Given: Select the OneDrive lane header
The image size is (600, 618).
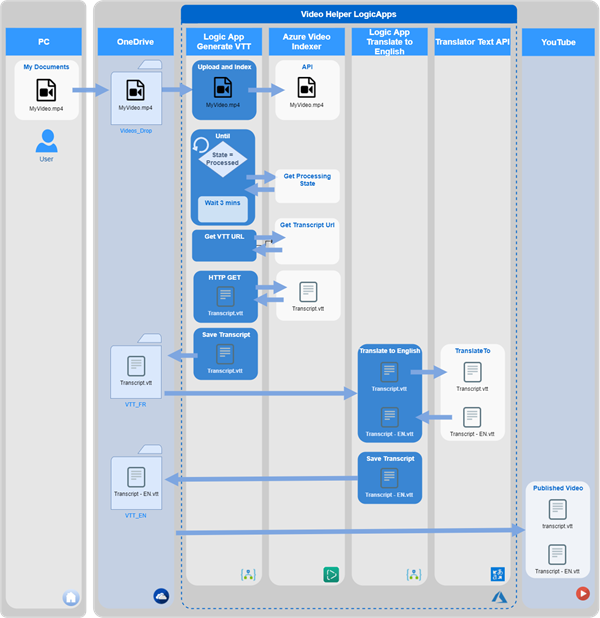Looking at the screenshot, I should [136, 41].
